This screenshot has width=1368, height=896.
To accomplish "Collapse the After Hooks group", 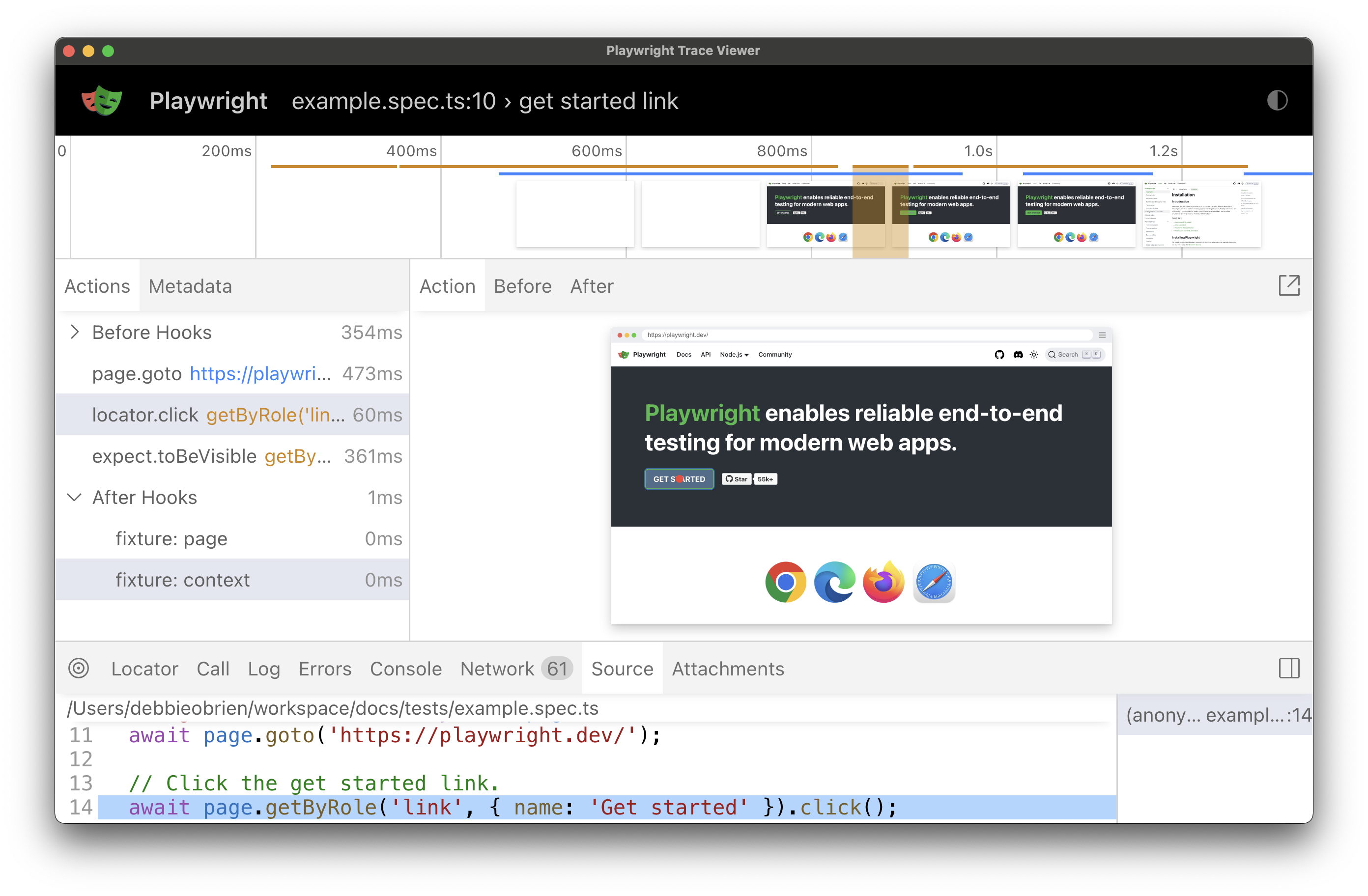I will pyautogui.click(x=75, y=497).
